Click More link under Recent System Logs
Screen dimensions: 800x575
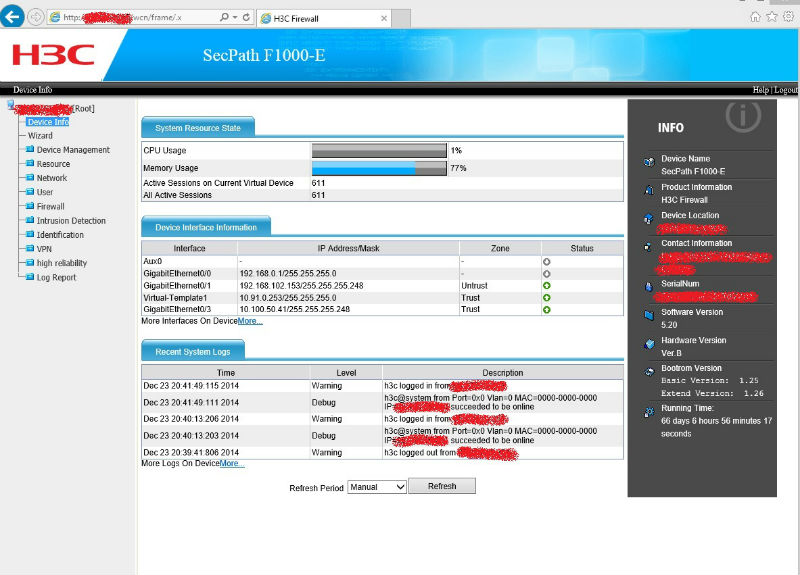232,463
